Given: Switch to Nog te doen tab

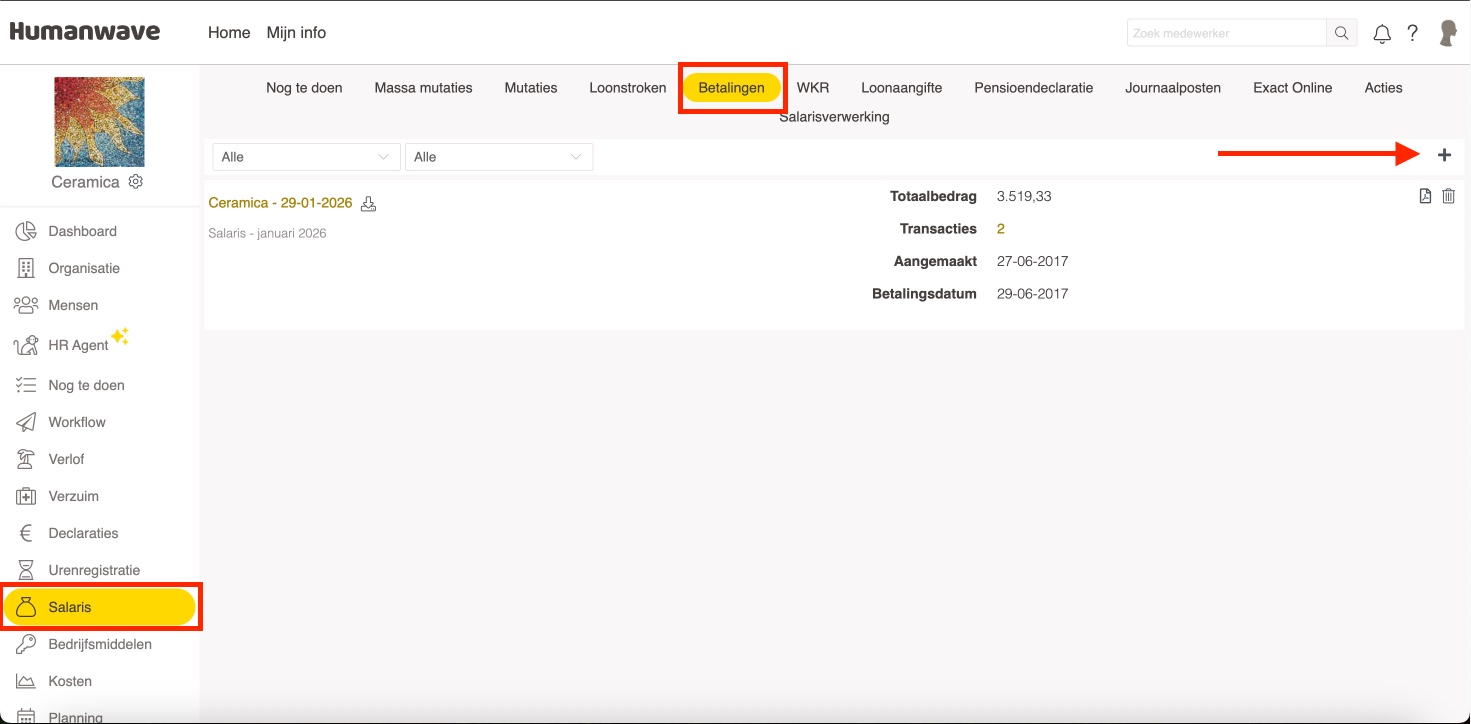Looking at the screenshot, I should pos(304,88).
